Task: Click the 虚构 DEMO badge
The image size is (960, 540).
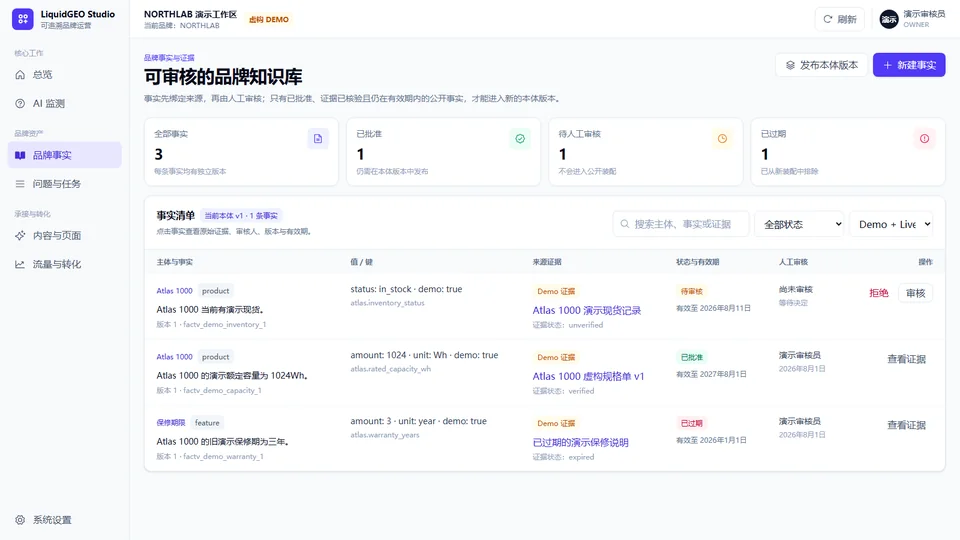Action: coord(269,20)
